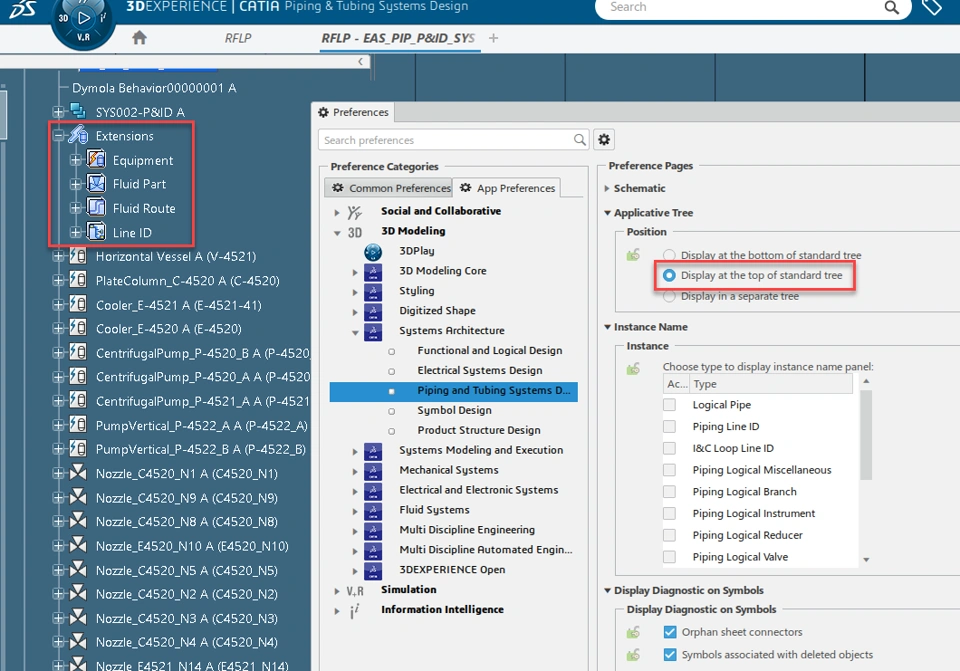Expand the Schematic preference page
The height and width of the screenshot is (671, 960).
click(608, 189)
